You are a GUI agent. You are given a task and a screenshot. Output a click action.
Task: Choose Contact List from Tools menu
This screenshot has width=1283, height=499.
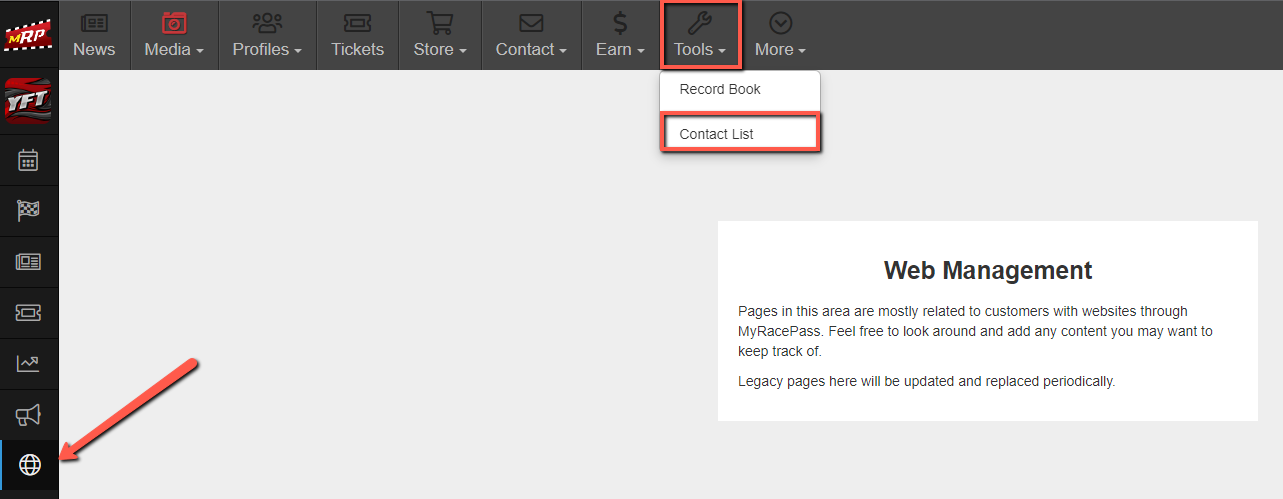pyautogui.click(x=740, y=134)
